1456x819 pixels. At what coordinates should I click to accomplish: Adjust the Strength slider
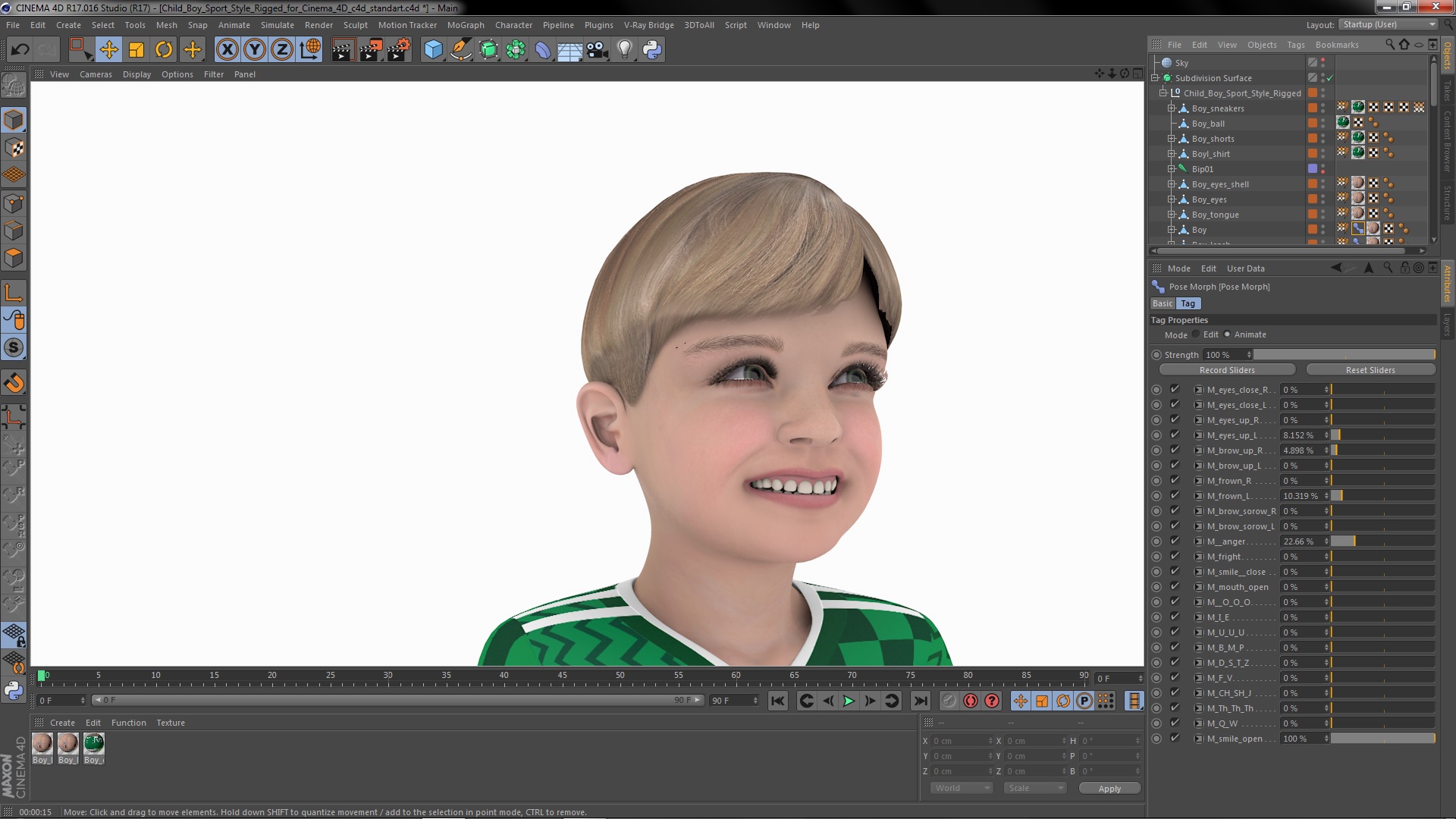[1345, 354]
